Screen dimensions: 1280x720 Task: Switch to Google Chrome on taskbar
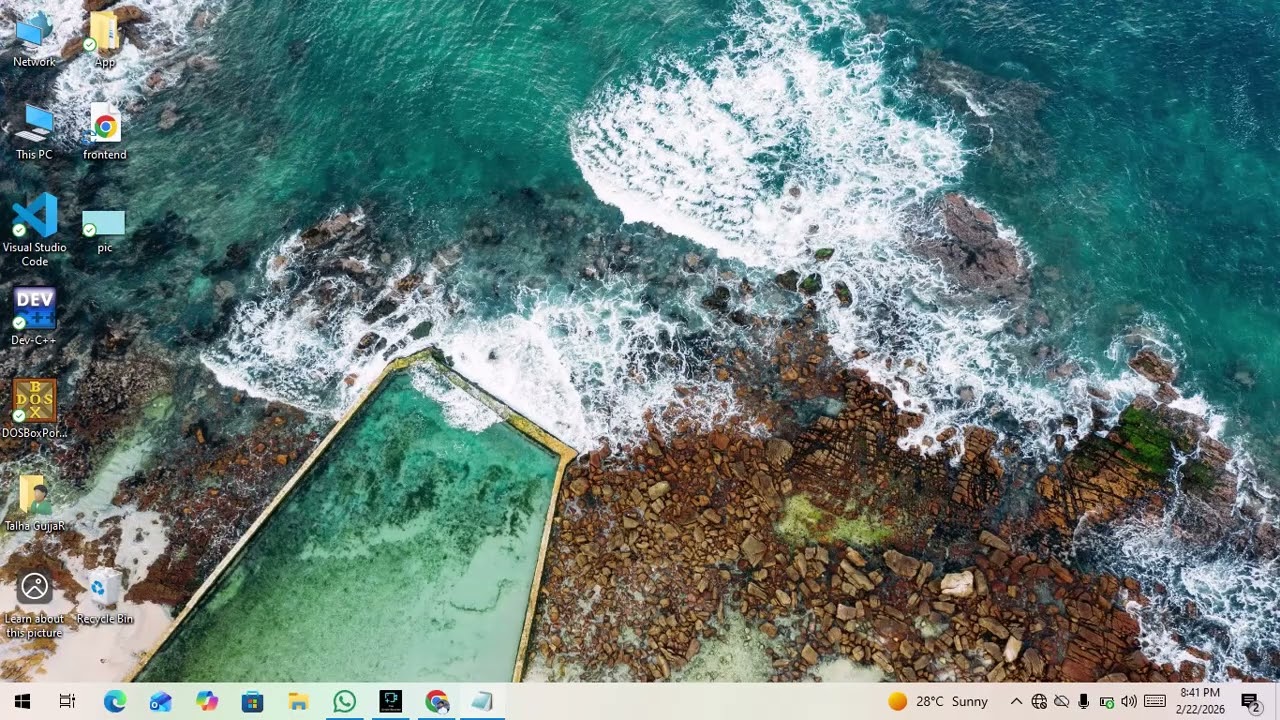pyautogui.click(x=436, y=702)
